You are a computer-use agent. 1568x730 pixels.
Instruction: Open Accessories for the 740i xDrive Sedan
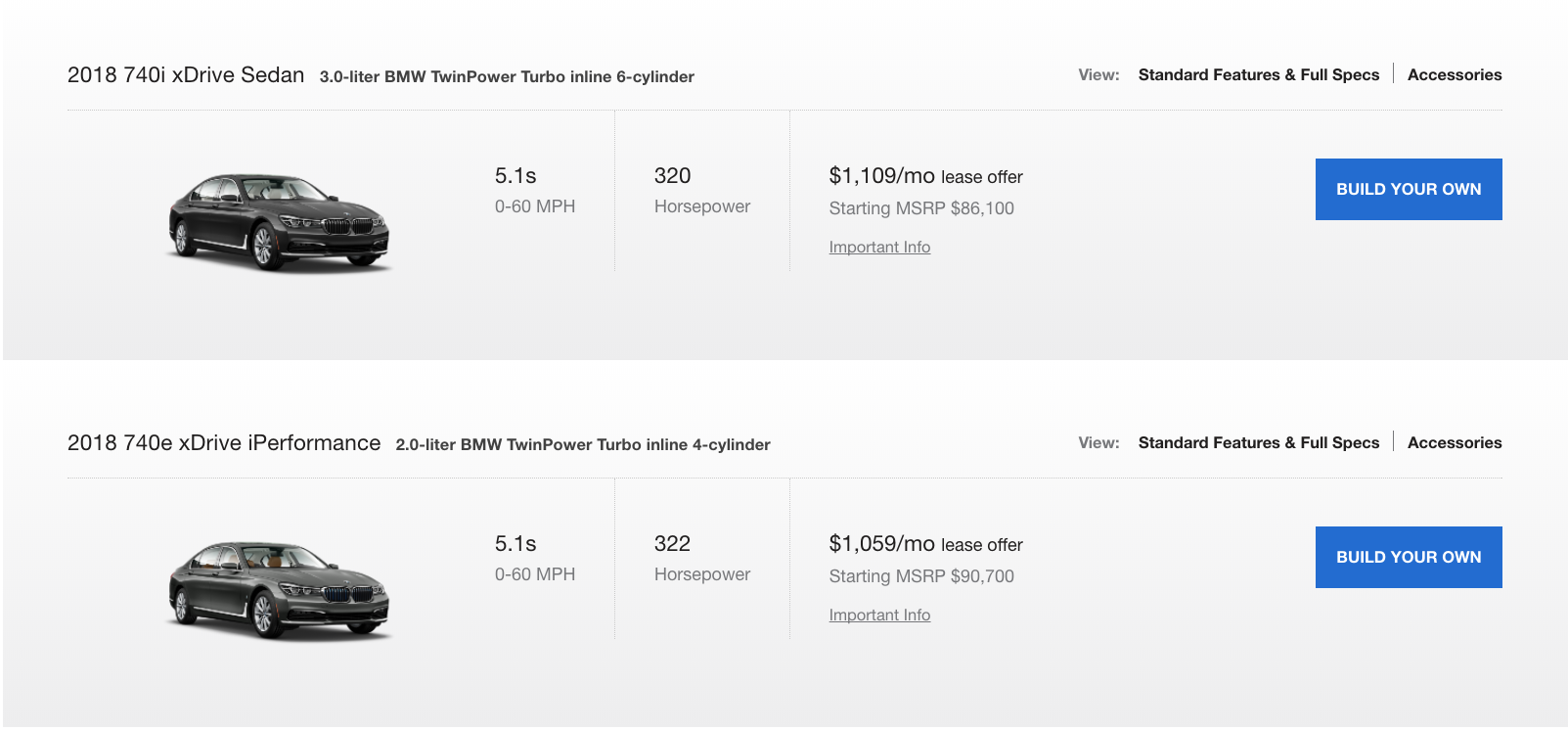tap(1454, 75)
